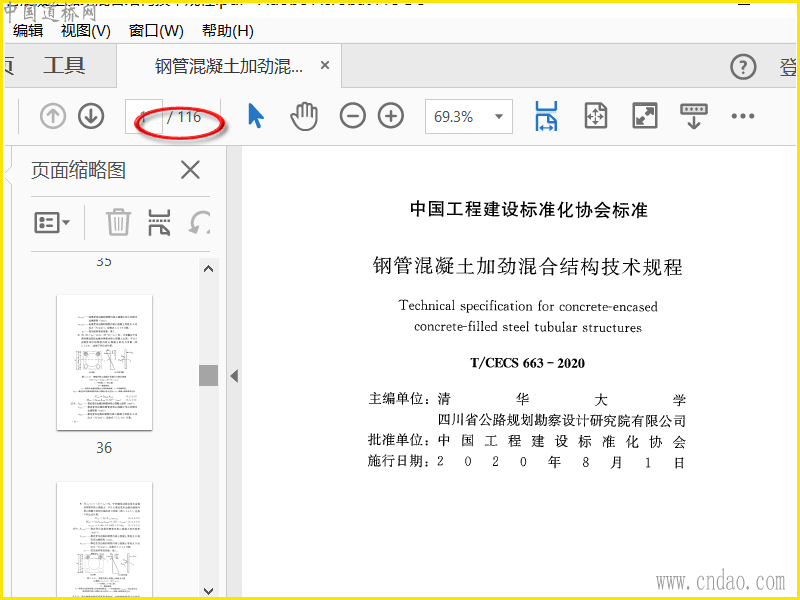Activate the hand pan tool

click(304, 116)
